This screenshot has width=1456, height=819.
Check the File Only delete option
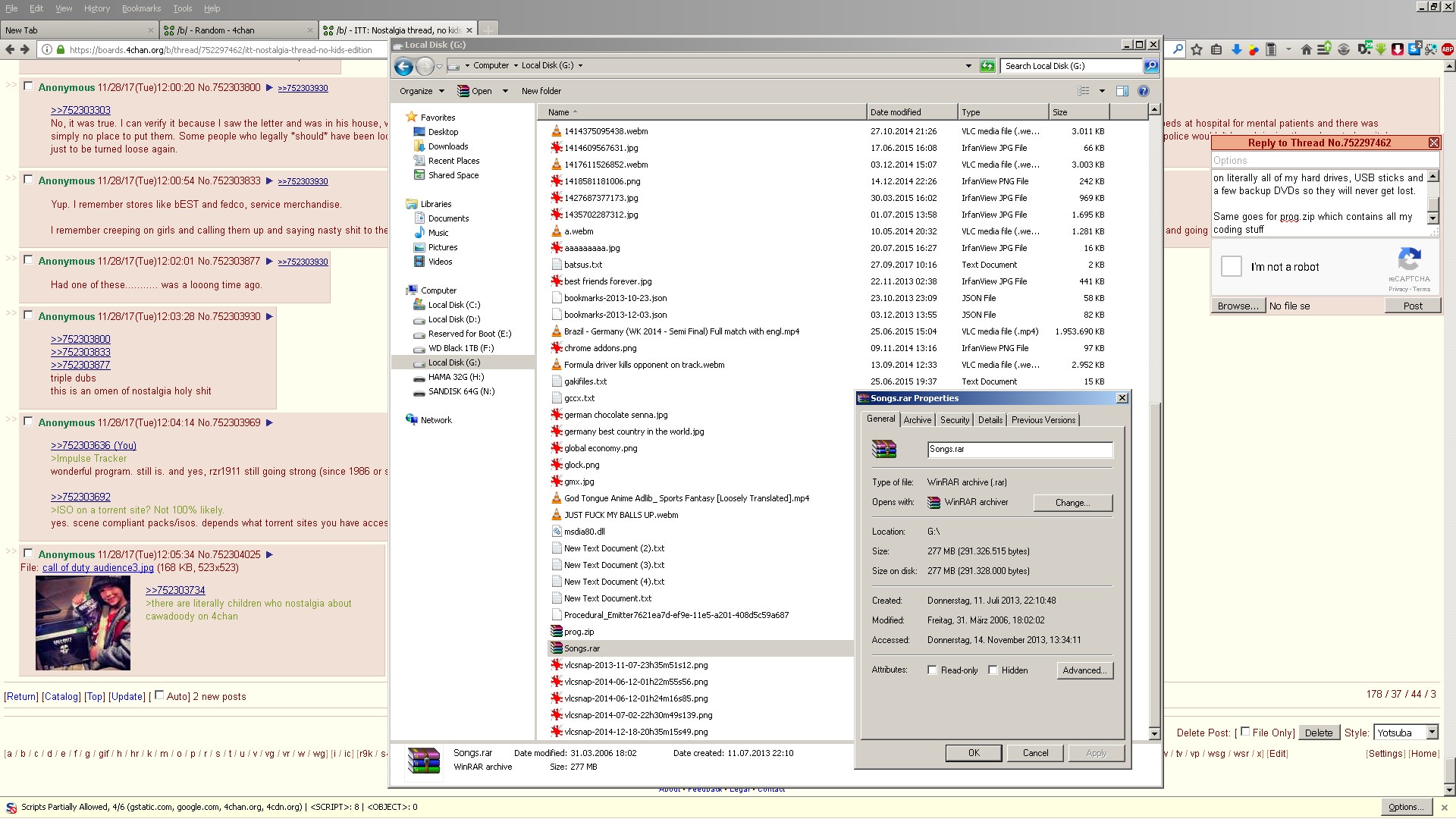1244,732
